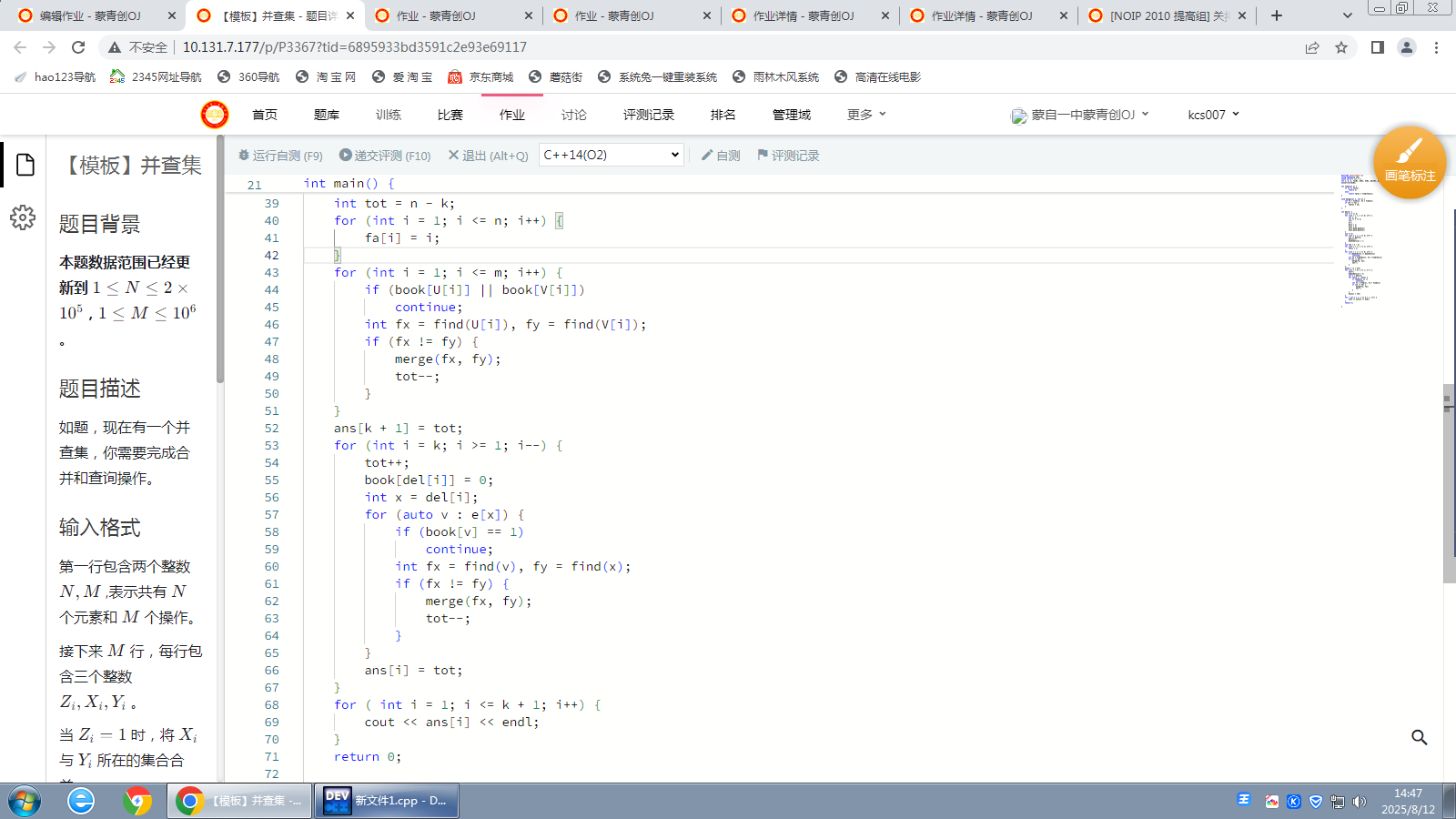
Task: Expand the 更多 navigation menu
Action: click(865, 115)
